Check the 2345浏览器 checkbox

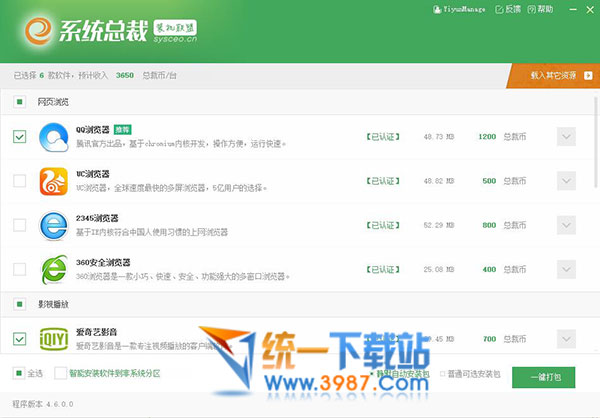point(20,225)
